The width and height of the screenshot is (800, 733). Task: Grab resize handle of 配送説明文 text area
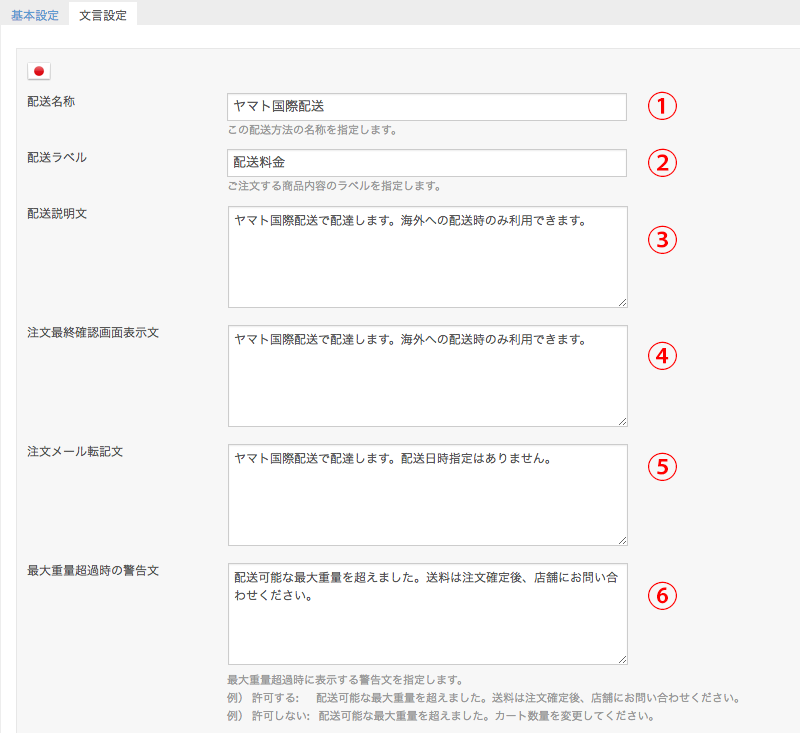tap(622, 301)
